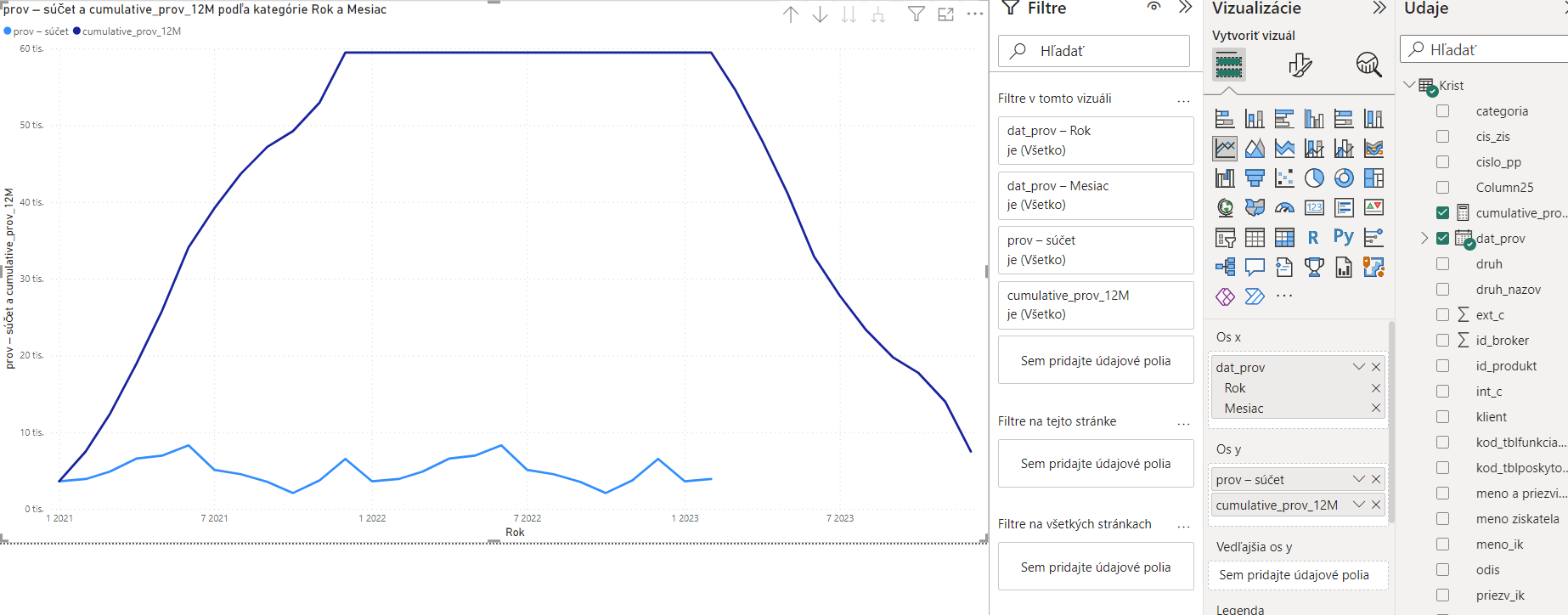1568x615 pixels.
Task: Remove Rok from Os x
Action: (x=1376, y=387)
